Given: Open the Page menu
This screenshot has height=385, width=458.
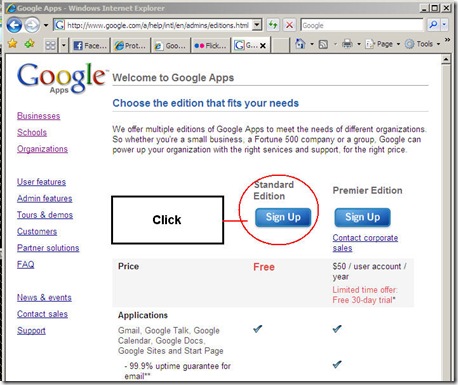Looking at the screenshot, I should [382, 44].
